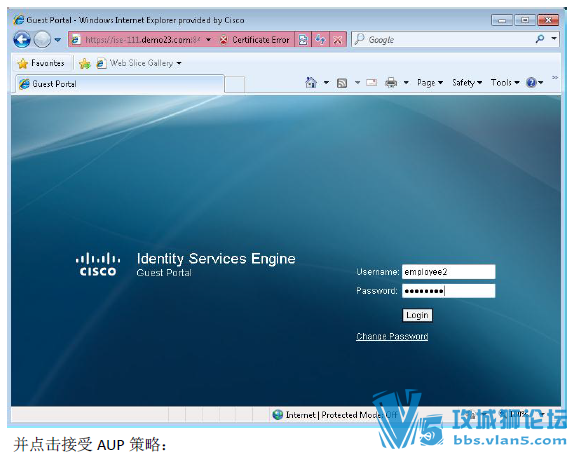The image size is (572, 454).
Task: Open the search provider dropdown arrow
Action: 554,38
